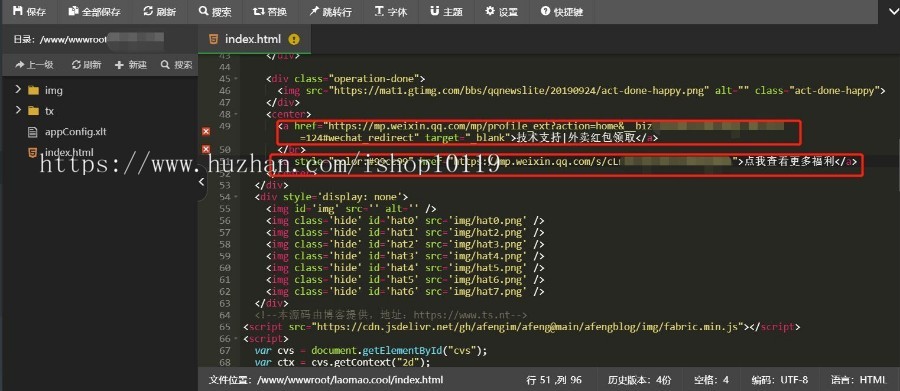
Task: Select the img folder in the file tree
Action: 53,90
